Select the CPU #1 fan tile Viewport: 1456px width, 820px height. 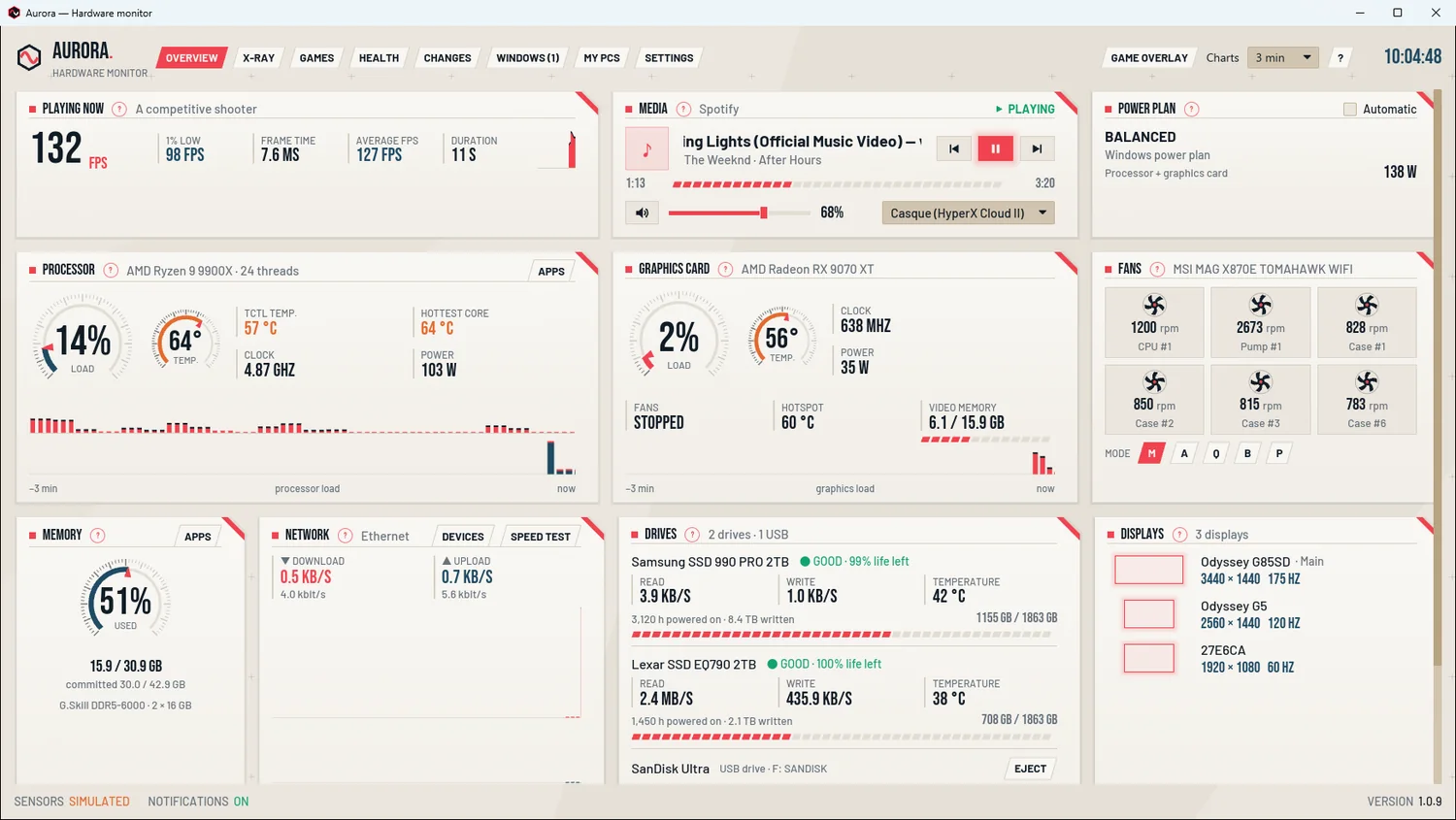point(1154,323)
